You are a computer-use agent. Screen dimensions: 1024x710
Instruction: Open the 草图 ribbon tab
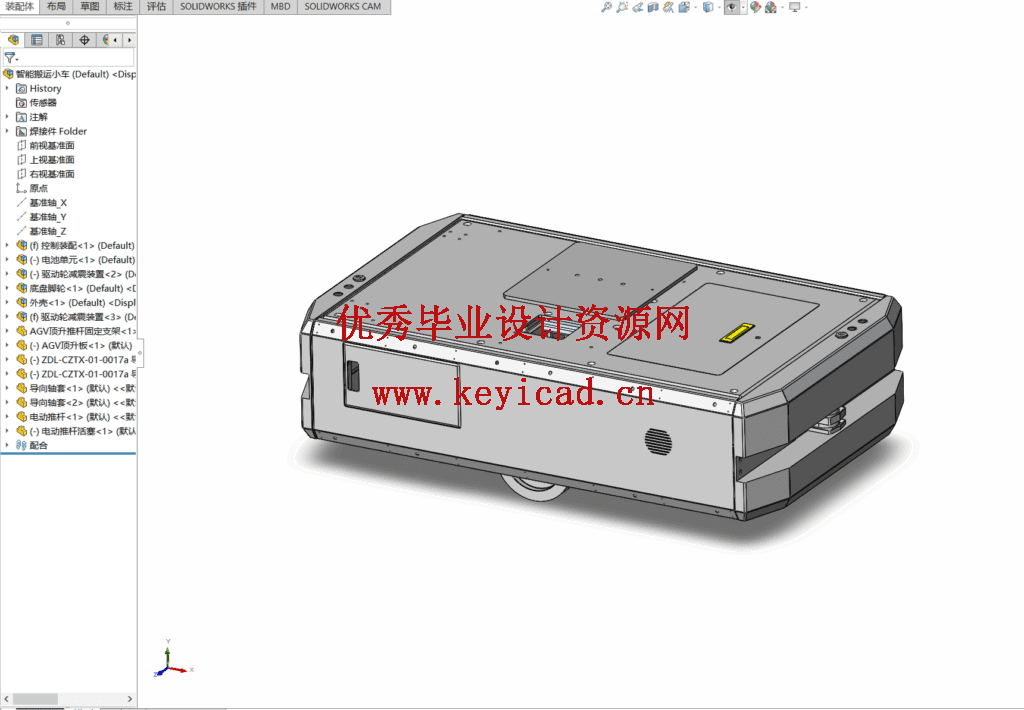tap(89, 7)
